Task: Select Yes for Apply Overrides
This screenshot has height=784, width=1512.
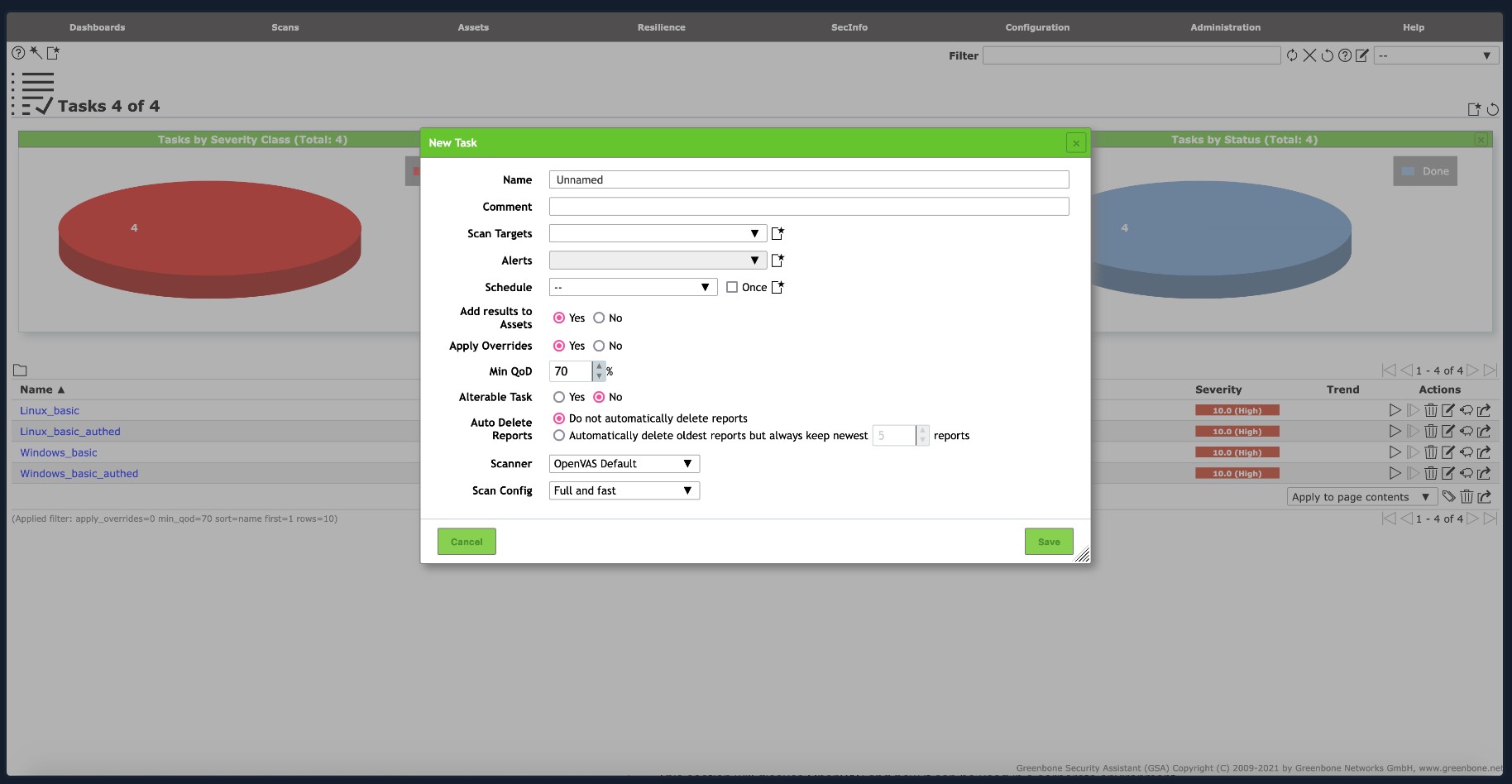Action: (559, 346)
